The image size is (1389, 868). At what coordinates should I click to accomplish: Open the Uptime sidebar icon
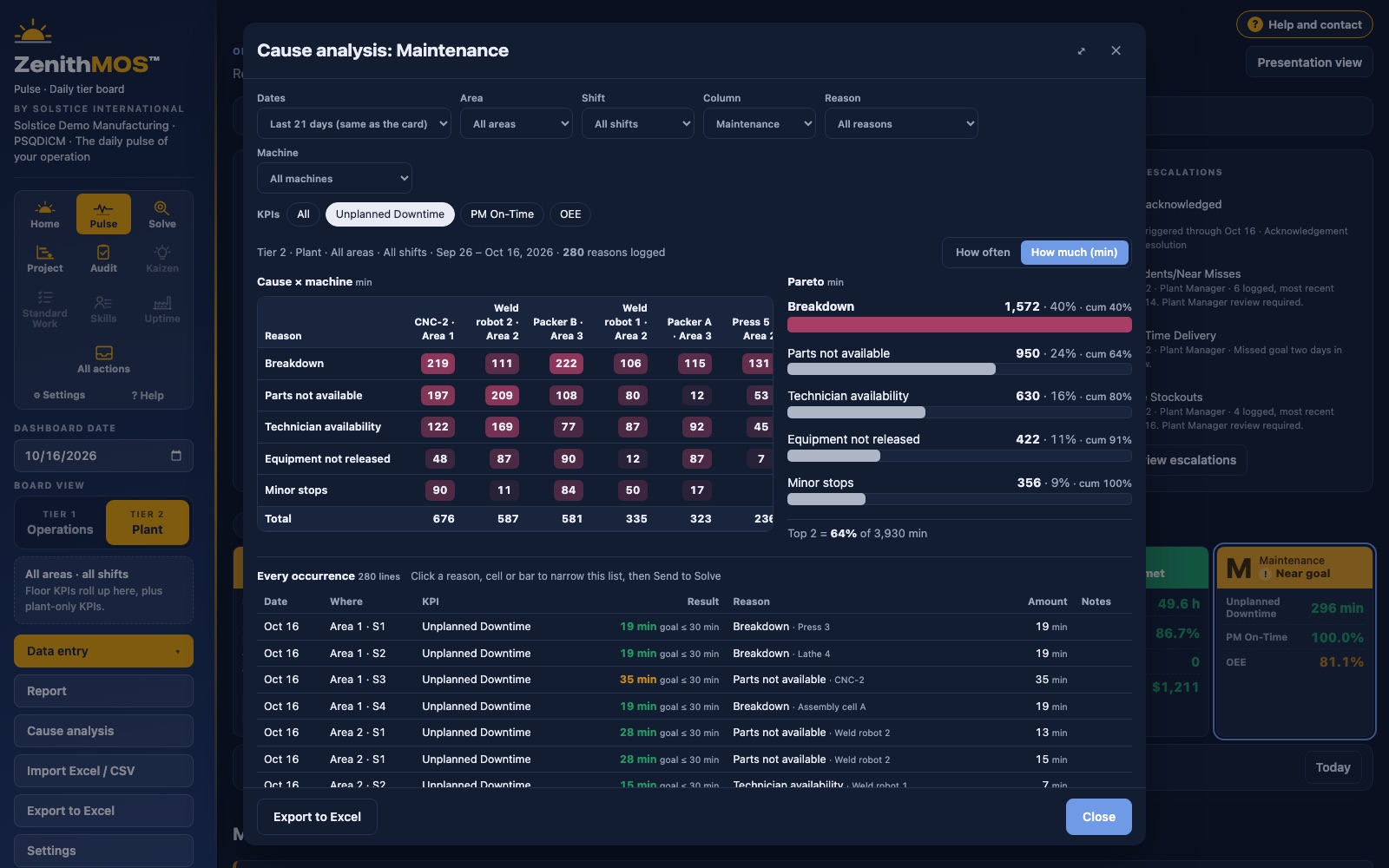tap(162, 309)
